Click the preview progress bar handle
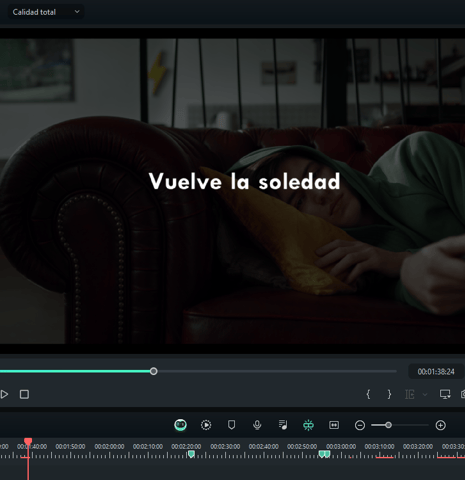The width and height of the screenshot is (465, 480). click(x=154, y=371)
